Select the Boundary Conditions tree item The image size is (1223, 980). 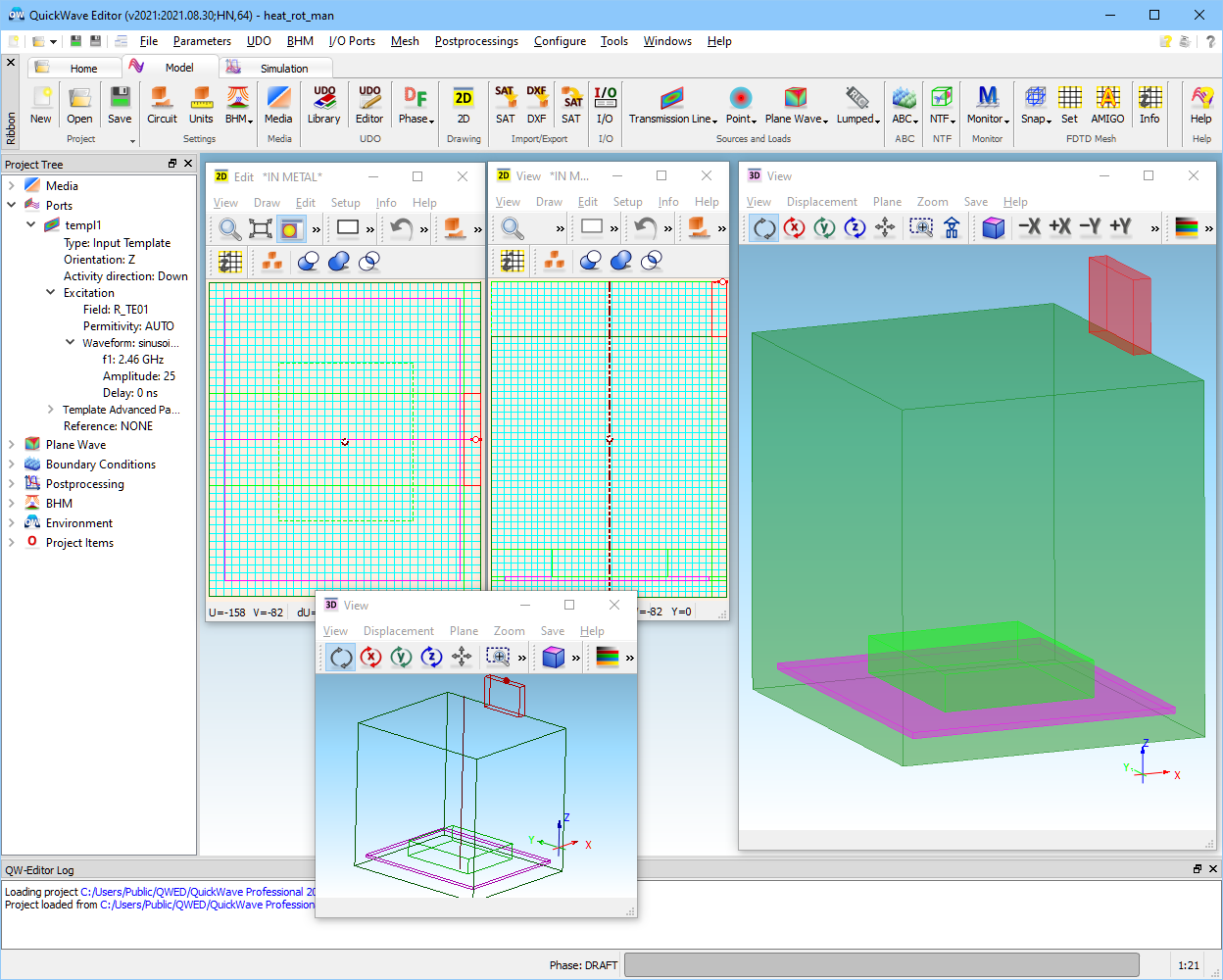101,465
